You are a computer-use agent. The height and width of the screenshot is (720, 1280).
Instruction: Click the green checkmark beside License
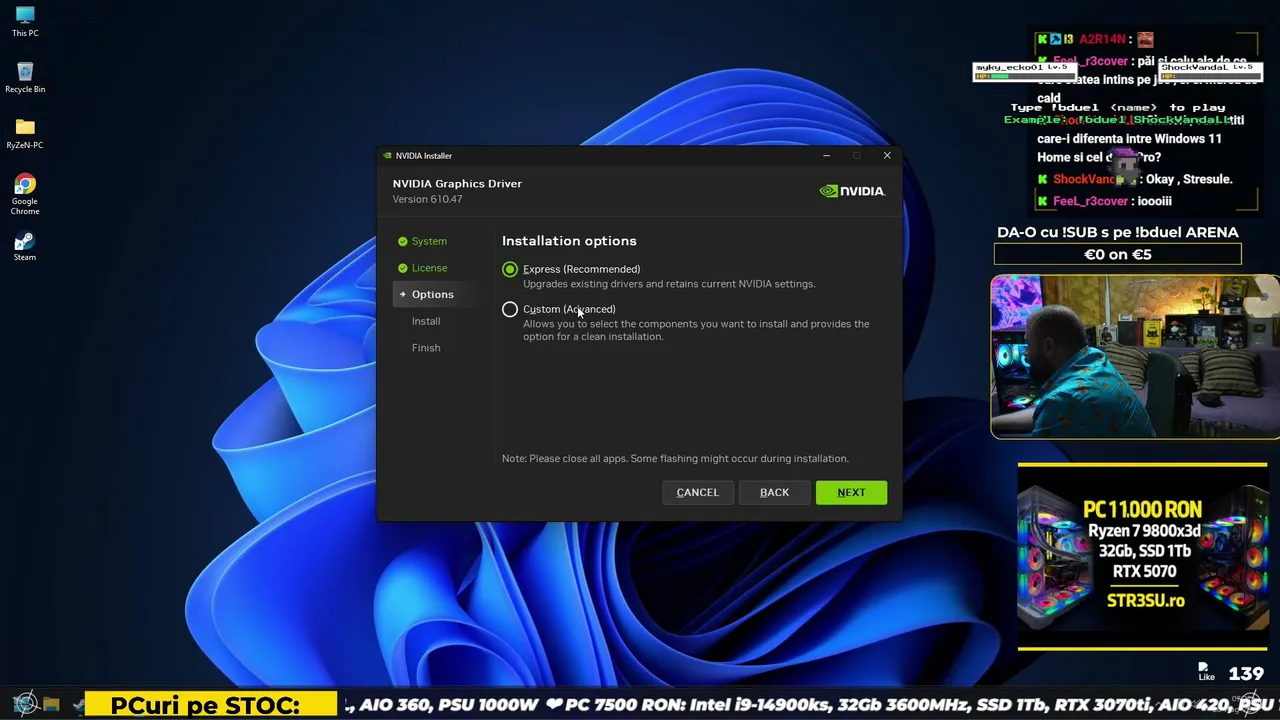click(x=402, y=268)
